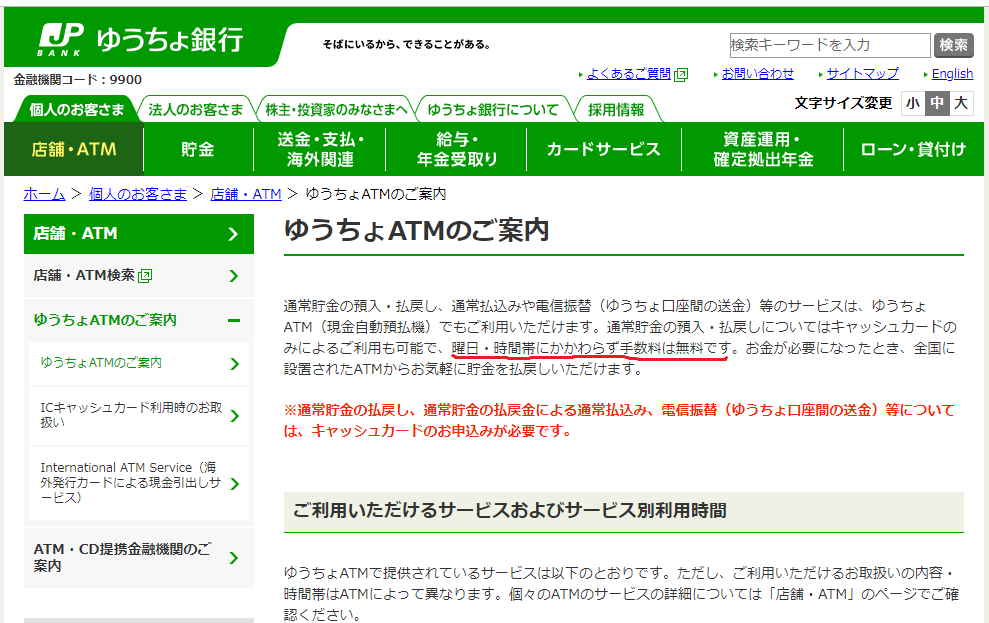Click the arrow beside ATM・CD提携金融機関のご案内
Viewport: 989px width, 623px height.
(x=234, y=557)
